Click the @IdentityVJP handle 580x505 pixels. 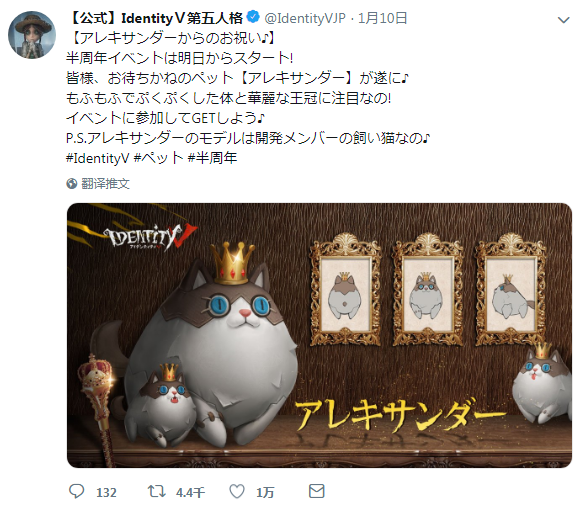305,18
